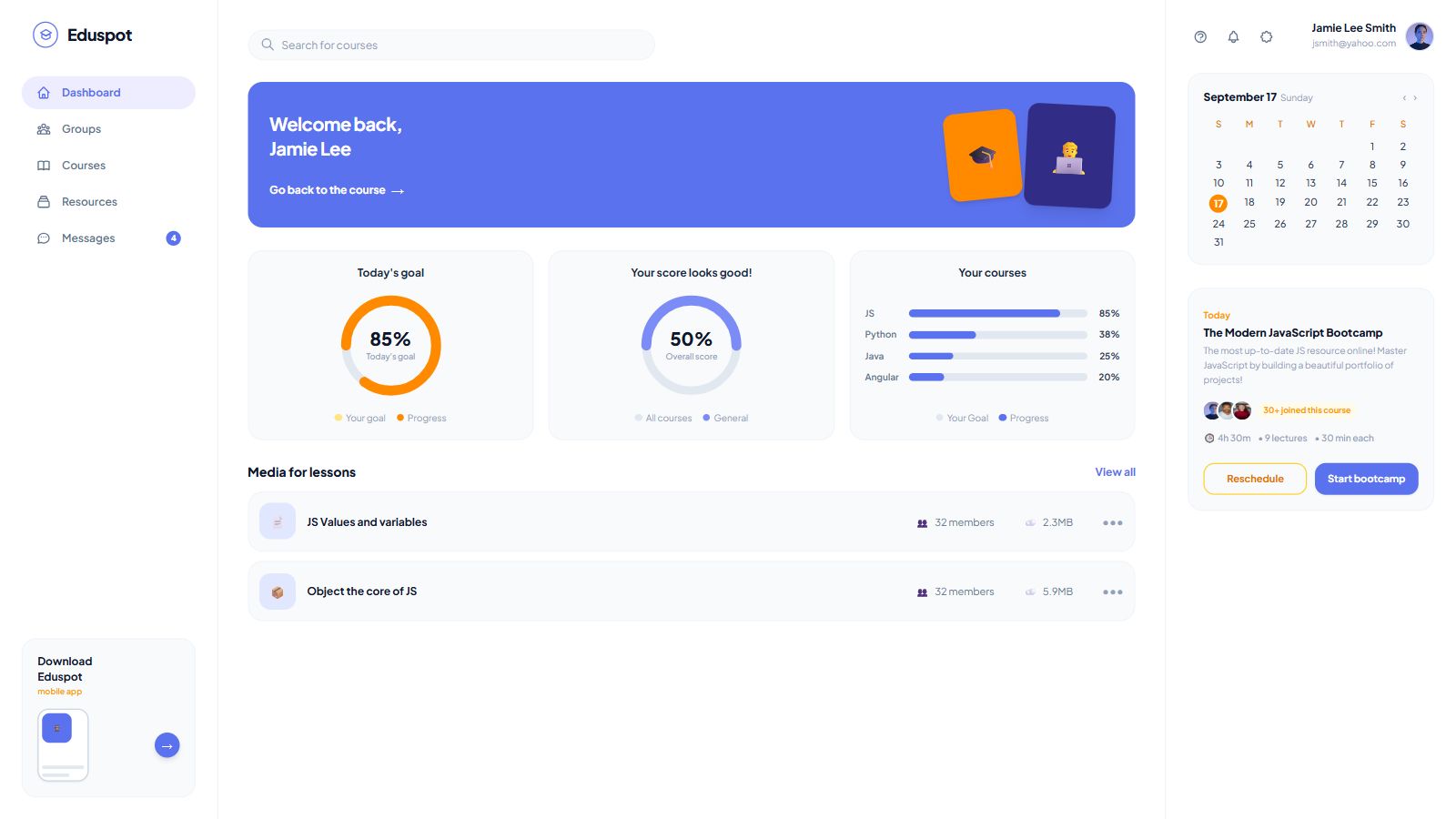Click the Progress legend under Today's goal
The height and width of the screenshot is (819, 1456).
(x=421, y=418)
